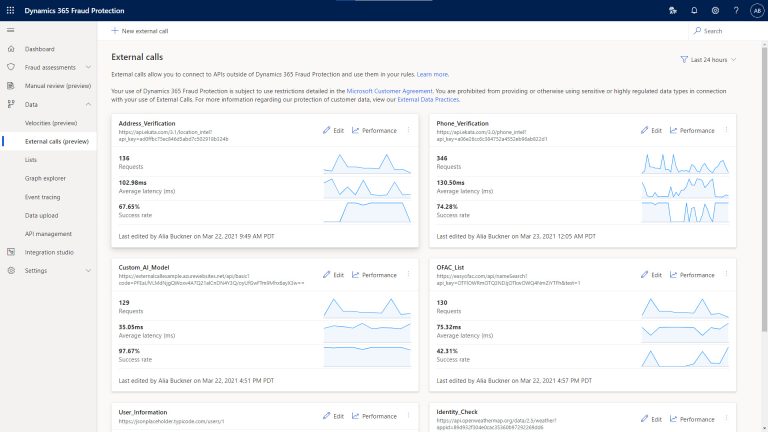
Task: Open the AB account avatar
Action: click(757, 10)
